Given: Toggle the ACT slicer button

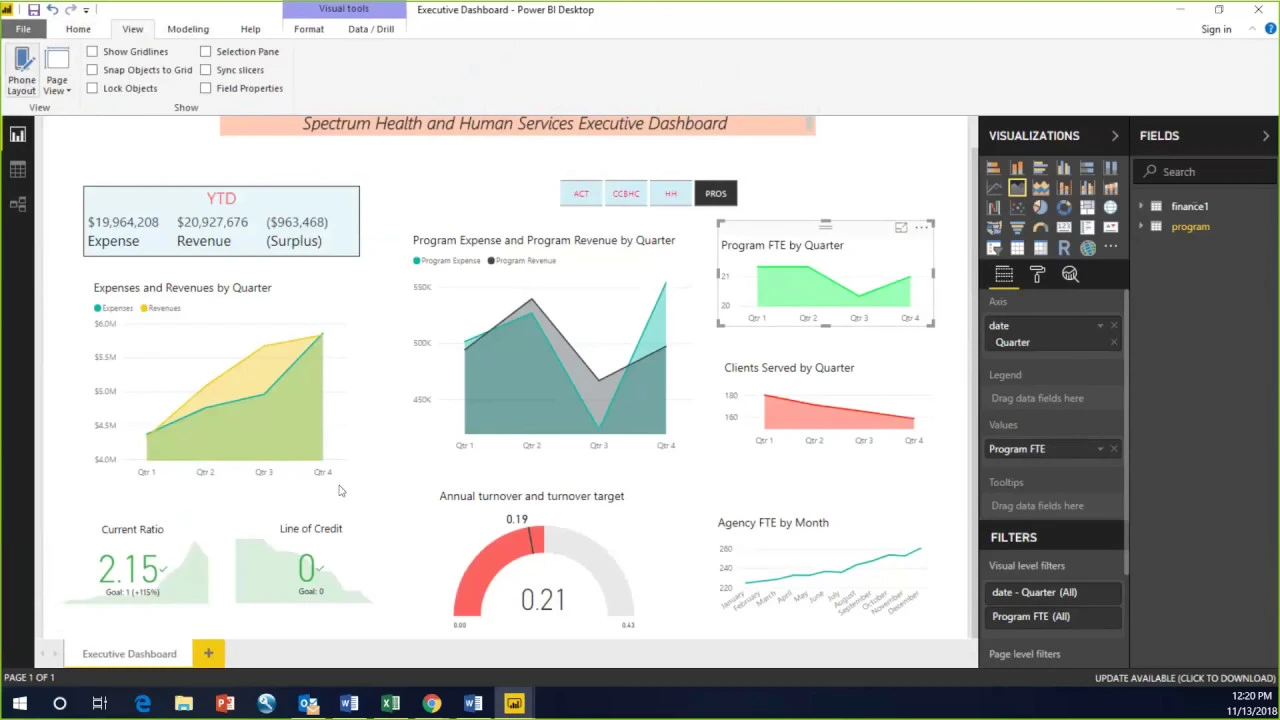Looking at the screenshot, I should point(581,193).
